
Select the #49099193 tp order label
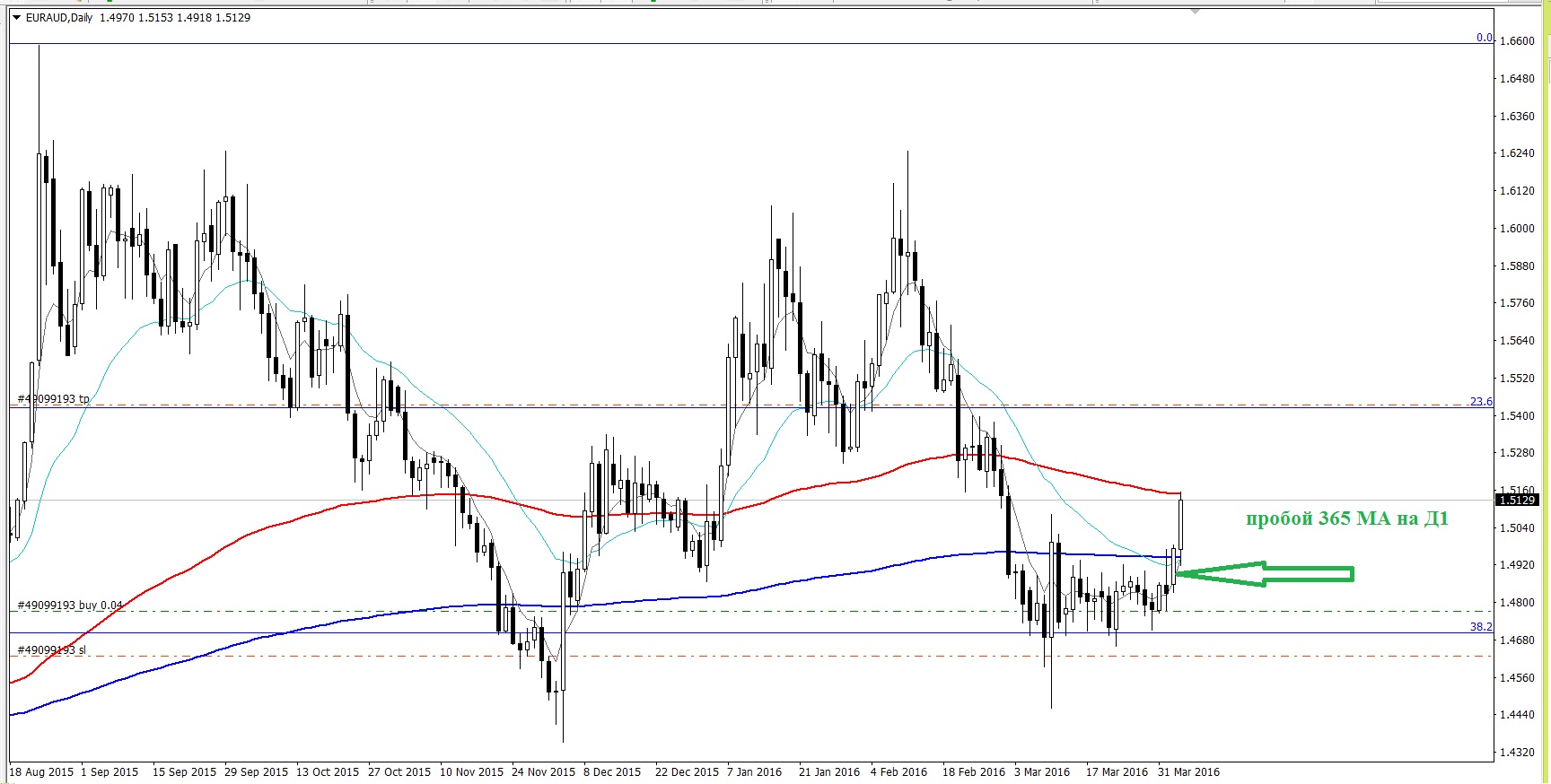click(x=54, y=398)
